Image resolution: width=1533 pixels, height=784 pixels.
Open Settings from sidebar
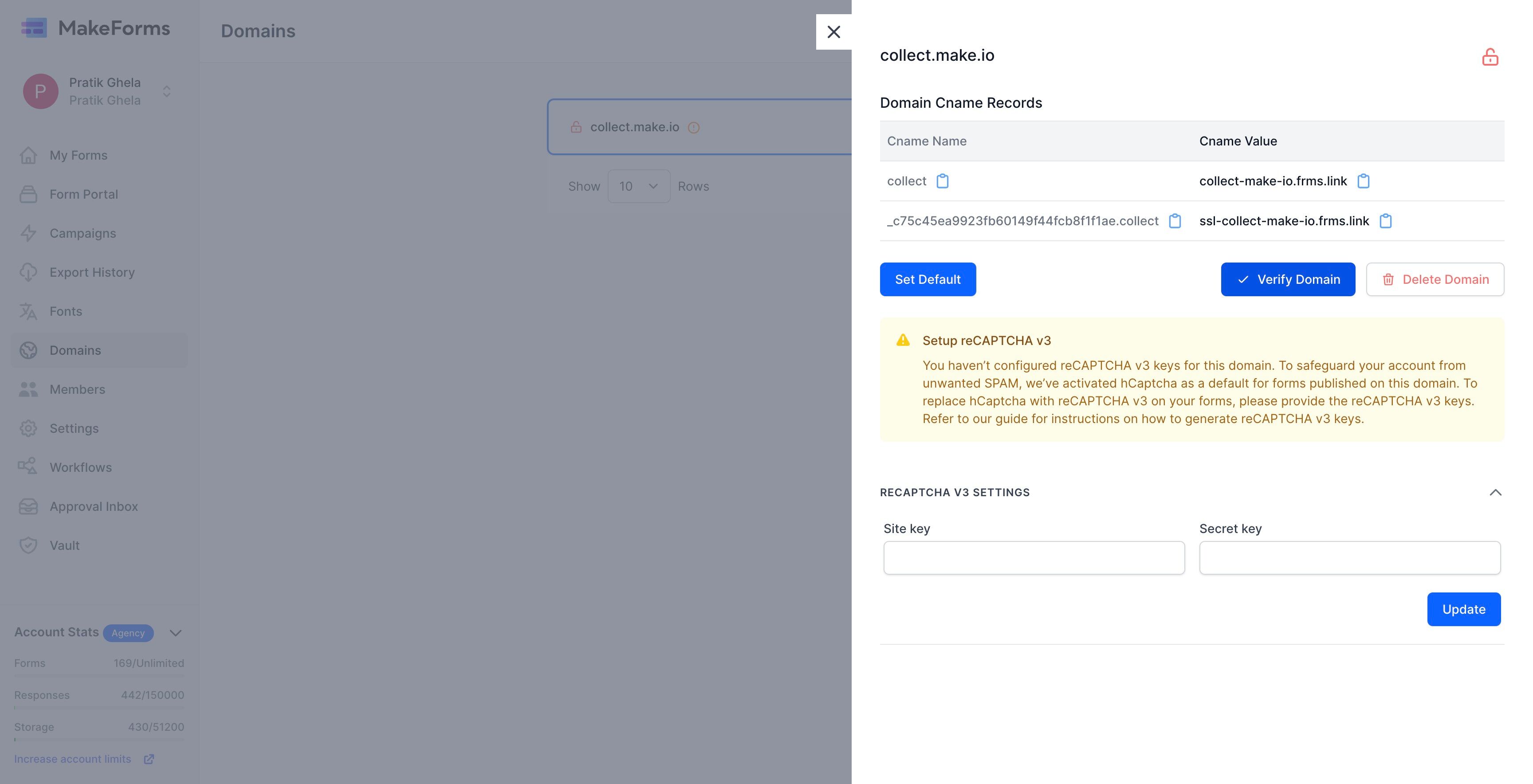click(x=99, y=428)
